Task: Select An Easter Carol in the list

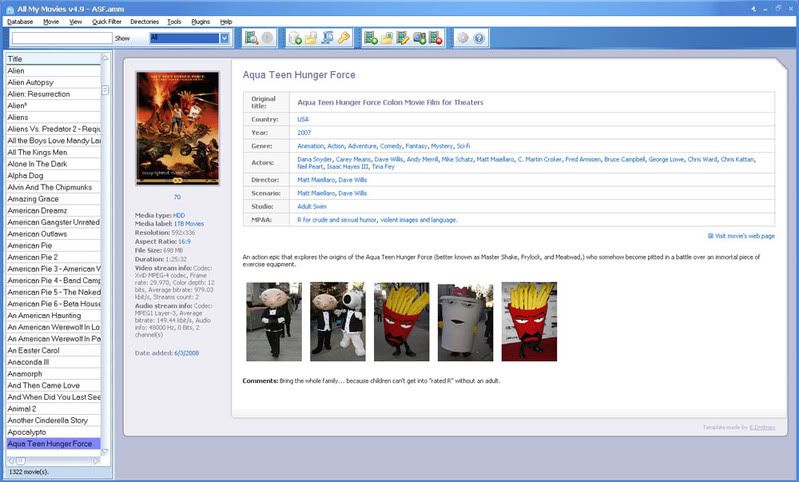Action: point(53,350)
